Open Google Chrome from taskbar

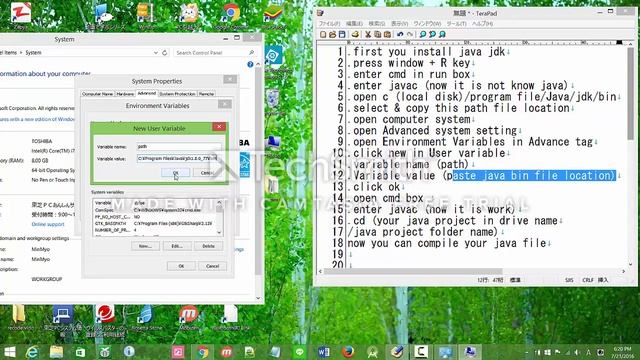tap(202, 352)
